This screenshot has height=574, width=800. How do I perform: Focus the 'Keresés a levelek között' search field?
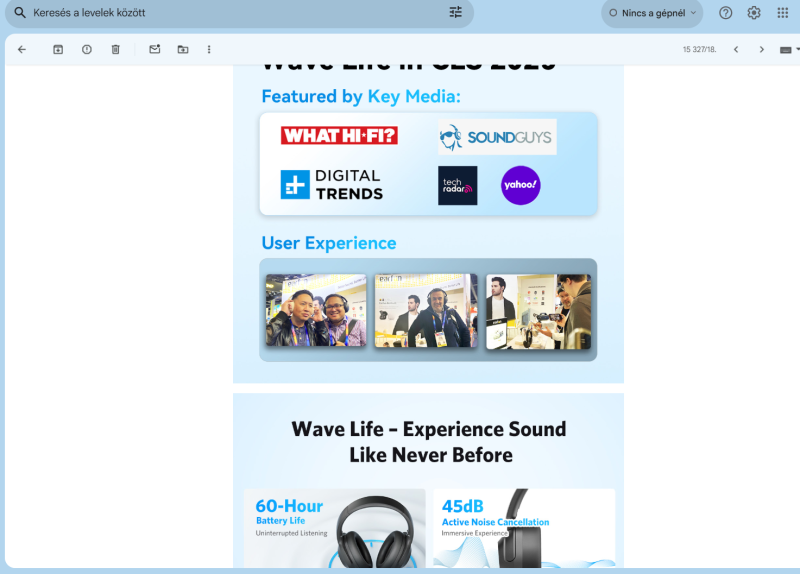coord(239,13)
